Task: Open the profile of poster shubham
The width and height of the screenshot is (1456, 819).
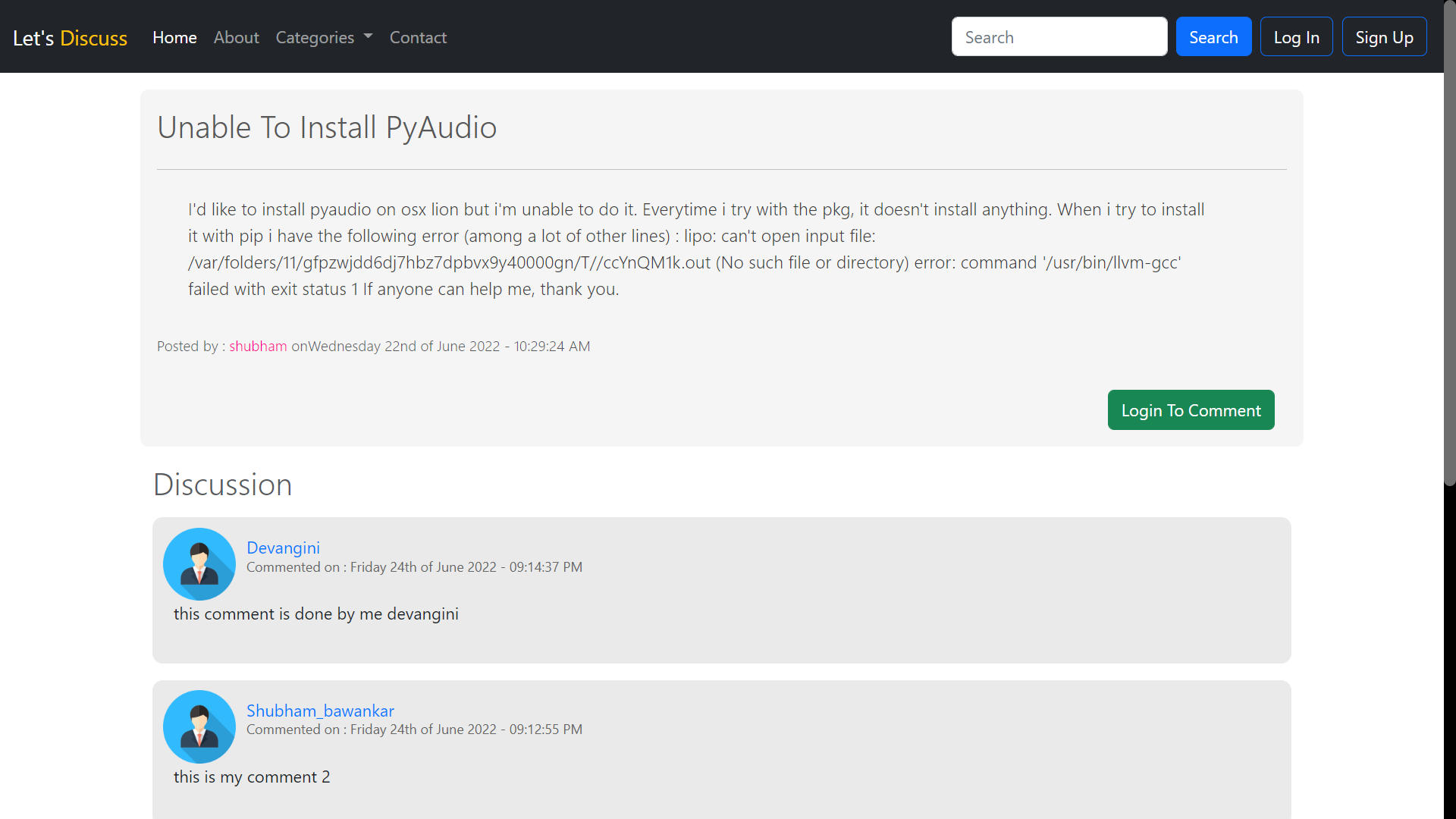Action: (x=258, y=346)
